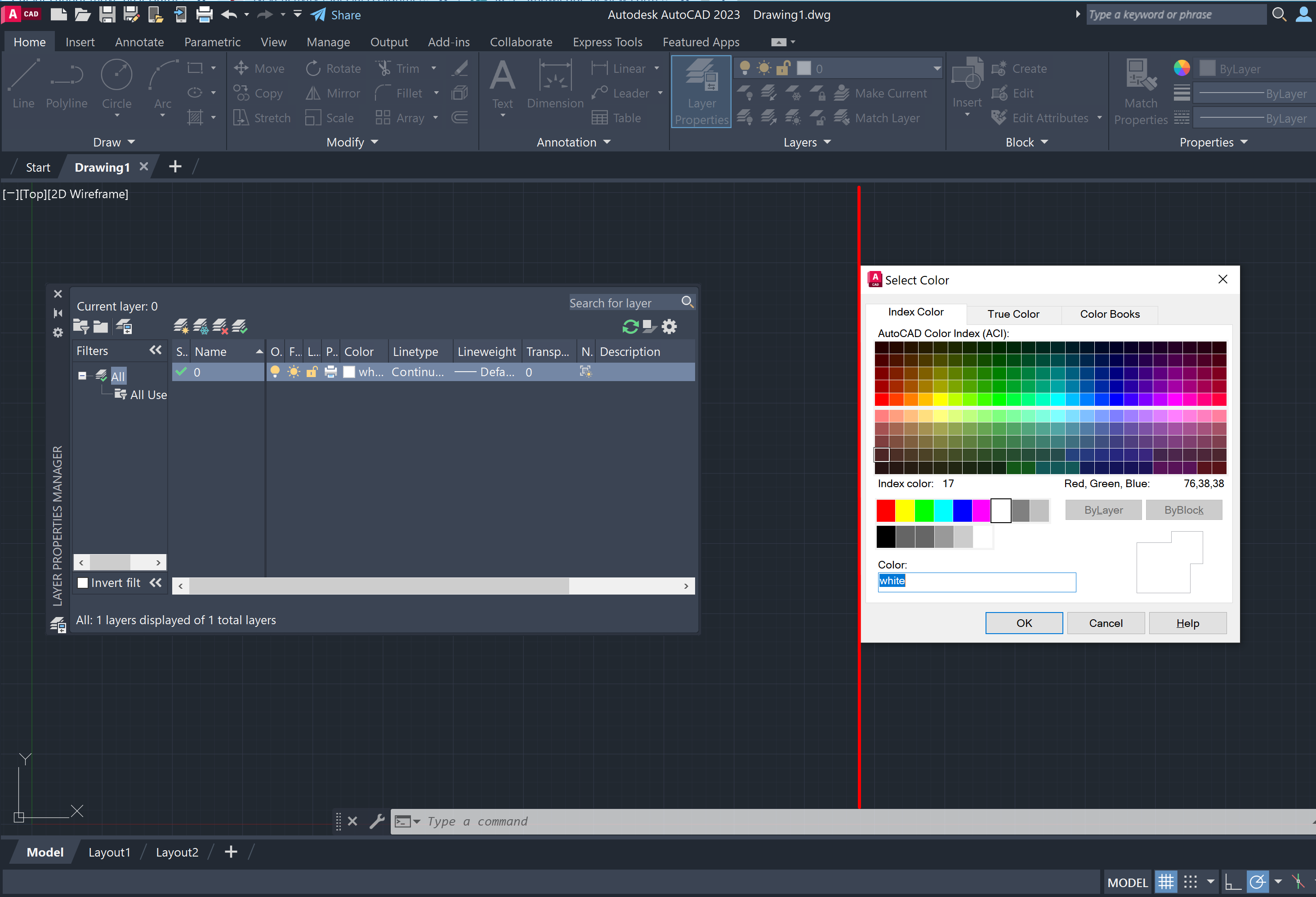Expand the Circle tool dropdown

116,116
